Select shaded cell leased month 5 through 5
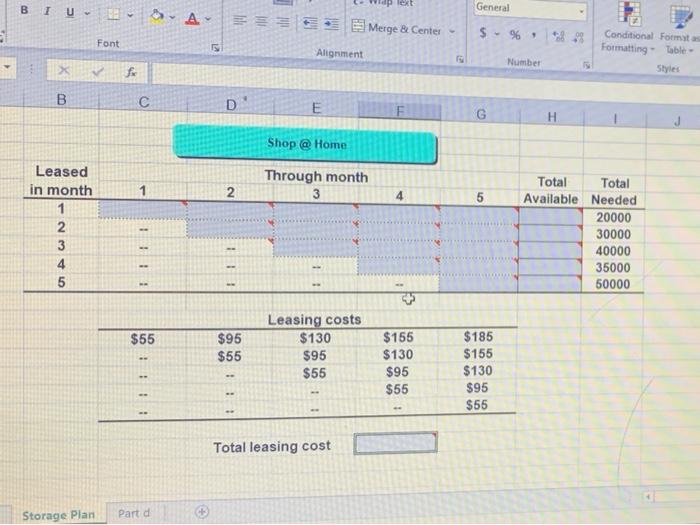700x525 pixels. [x=478, y=283]
